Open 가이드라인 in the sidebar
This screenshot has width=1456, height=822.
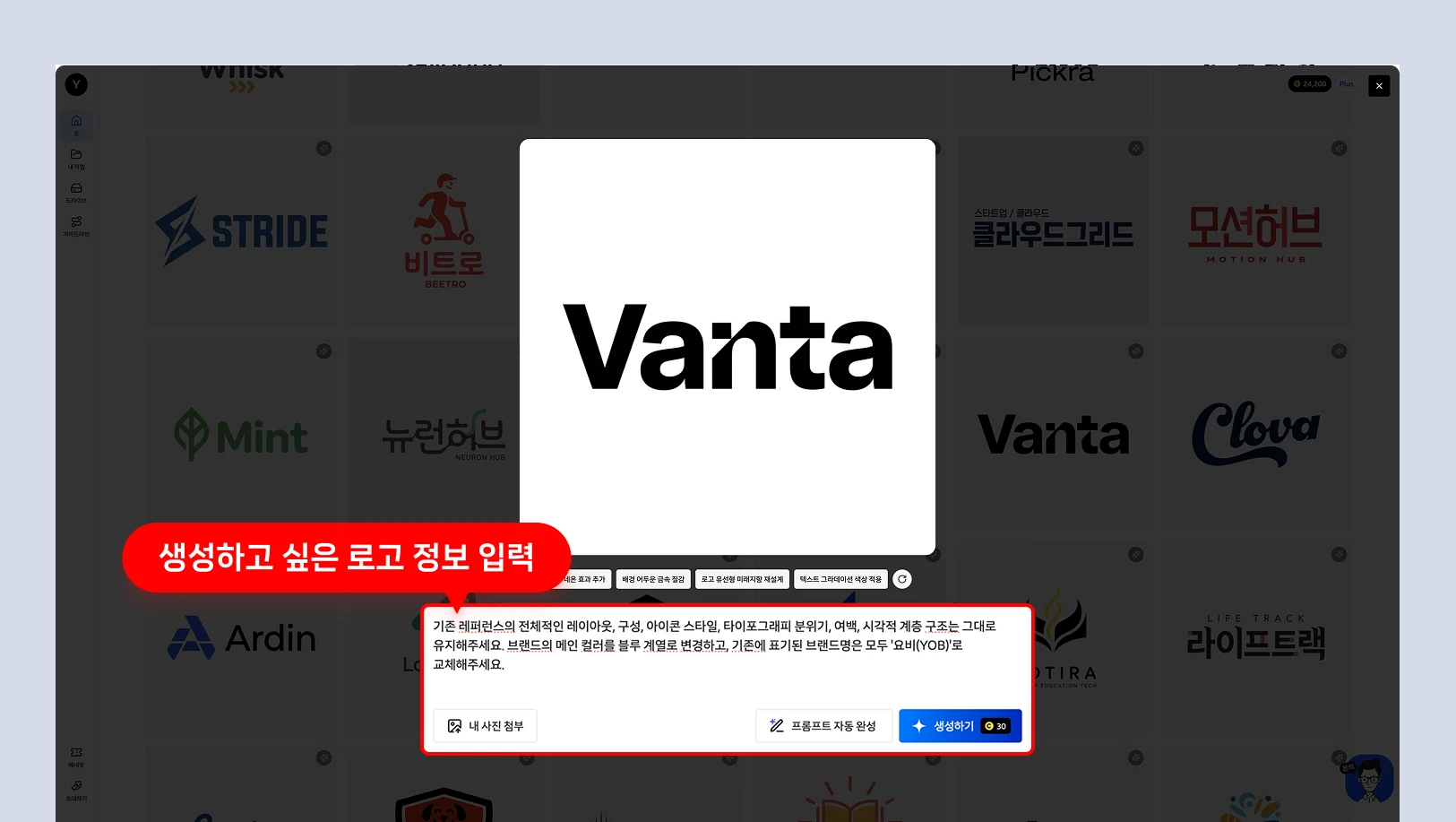[x=76, y=226]
